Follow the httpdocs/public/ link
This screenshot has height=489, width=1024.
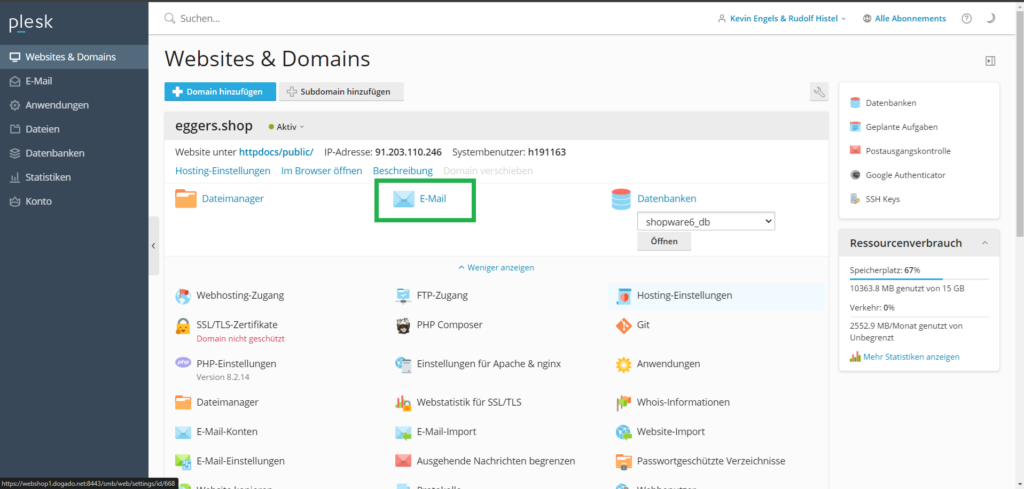276,152
